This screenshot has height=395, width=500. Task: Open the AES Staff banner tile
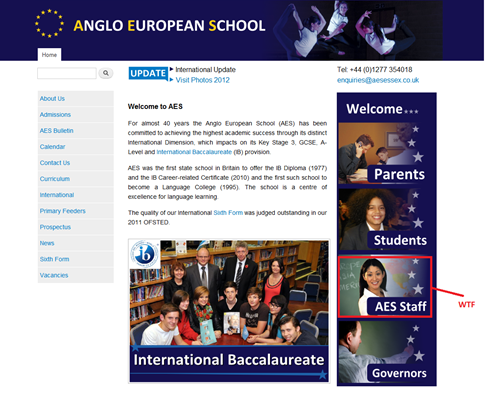[x=385, y=287]
